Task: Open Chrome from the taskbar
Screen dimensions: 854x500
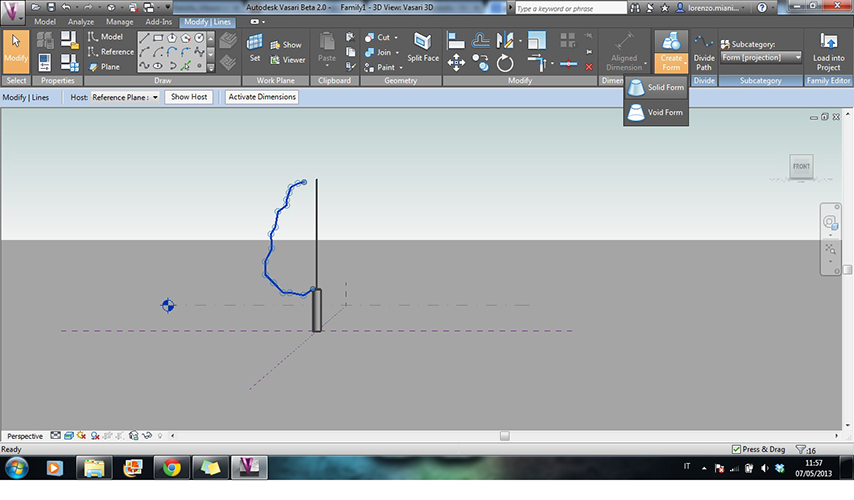Action: [x=172, y=468]
